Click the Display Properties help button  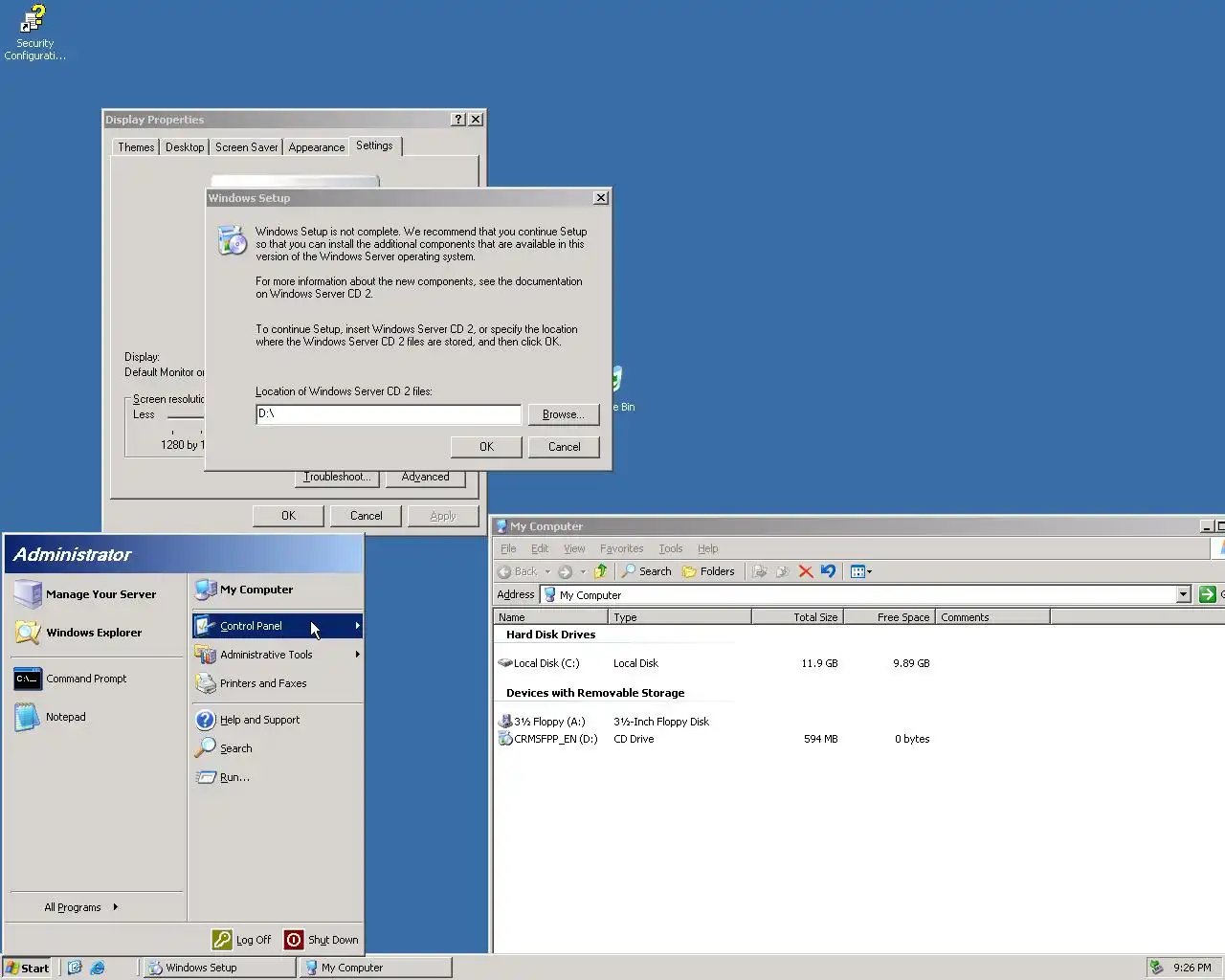tap(458, 120)
